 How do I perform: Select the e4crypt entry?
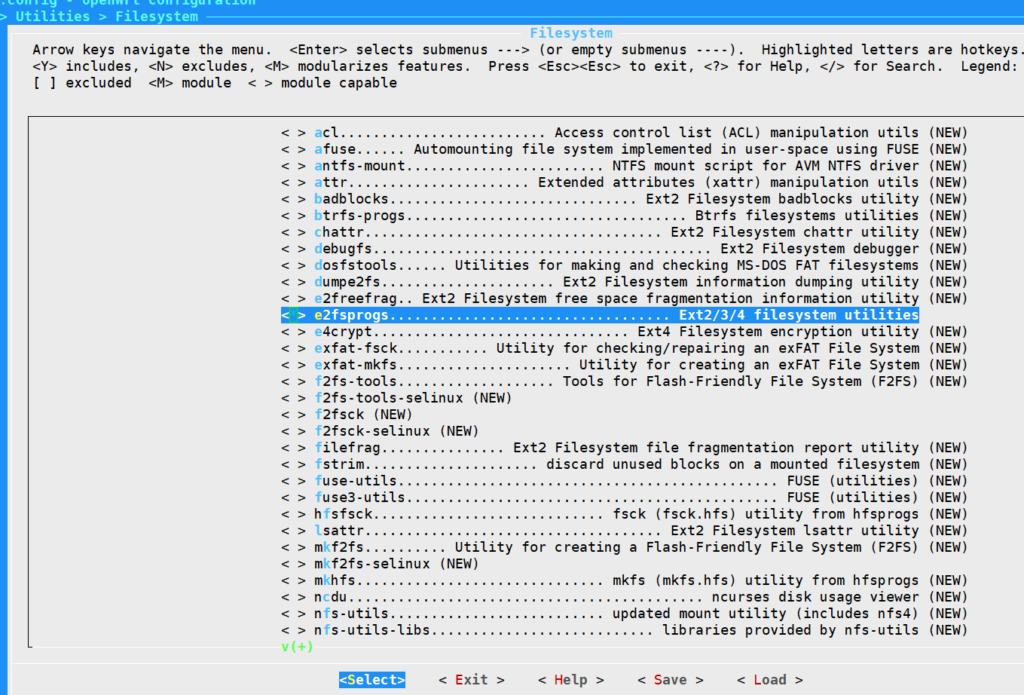pos(624,332)
